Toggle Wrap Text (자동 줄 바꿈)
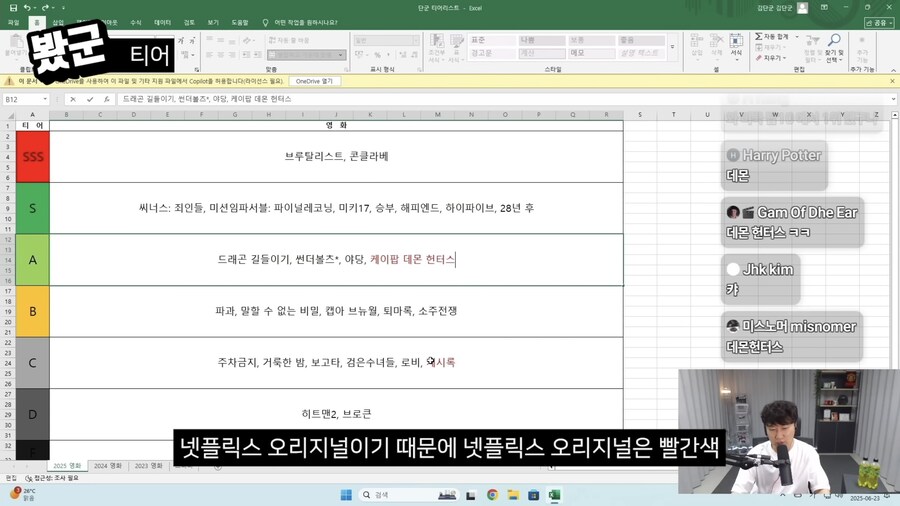The height and width of the screenshot is (506, 900). (x=289, y=40)
